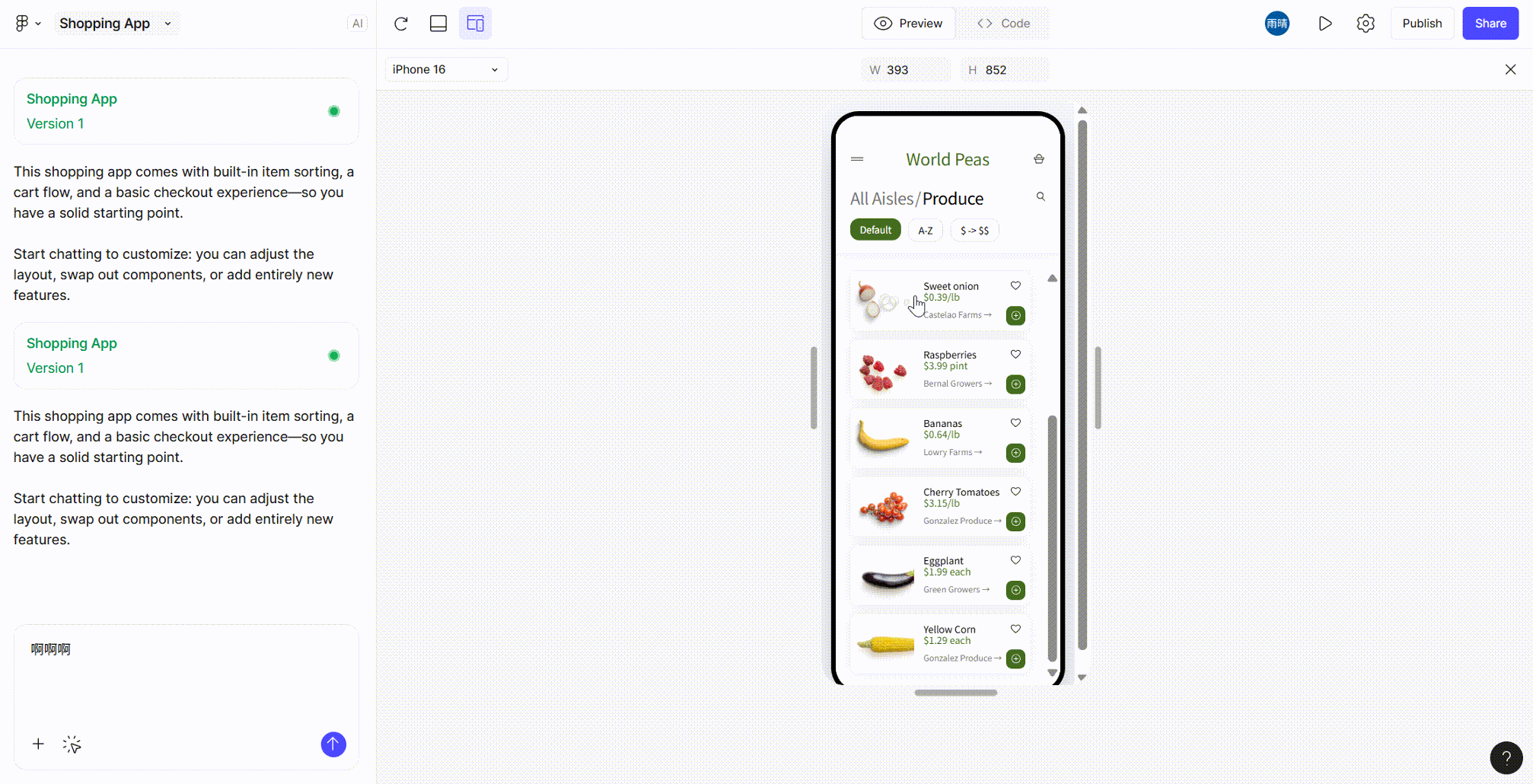Click the search magnifier beside Produce

[x=1041, y=196]
